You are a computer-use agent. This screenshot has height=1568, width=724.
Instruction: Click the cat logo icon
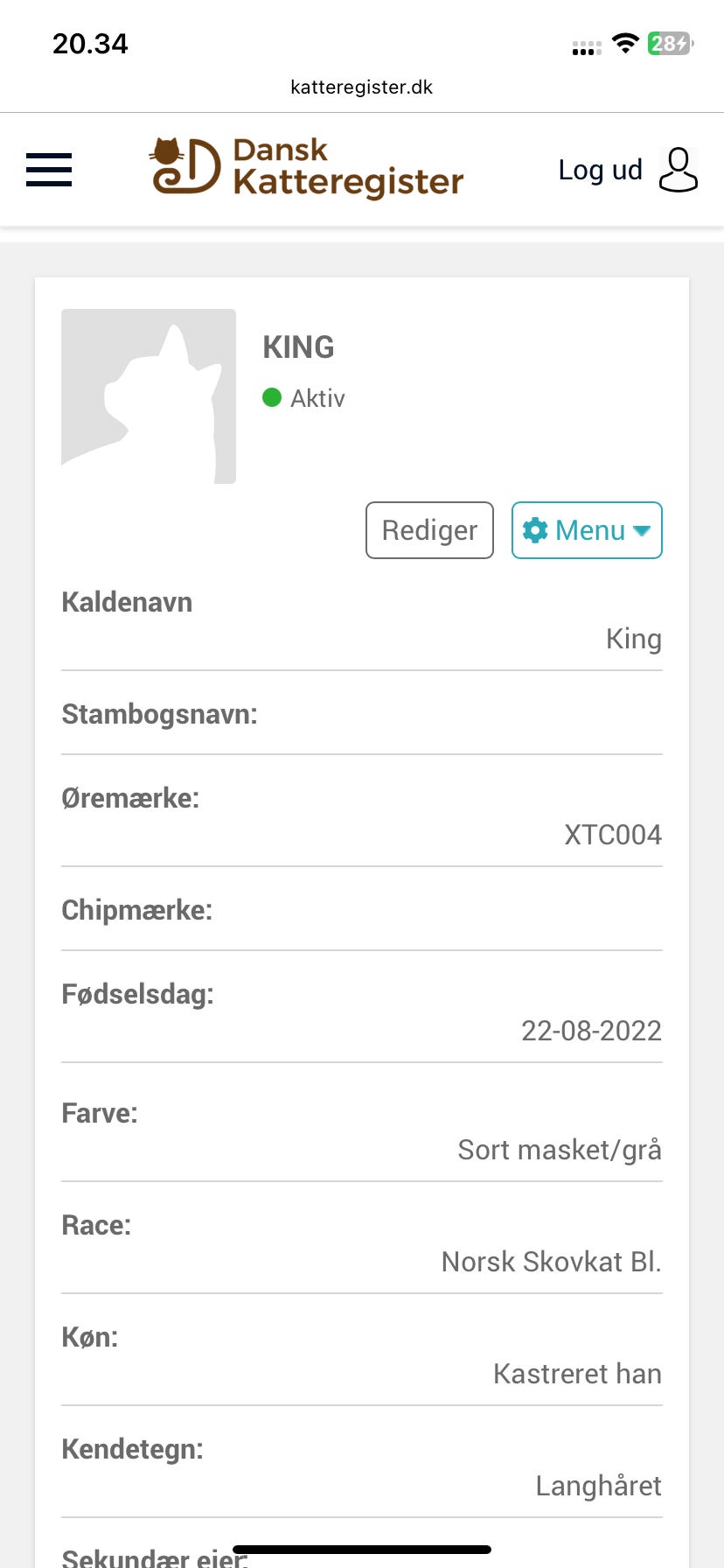[184, 167]
